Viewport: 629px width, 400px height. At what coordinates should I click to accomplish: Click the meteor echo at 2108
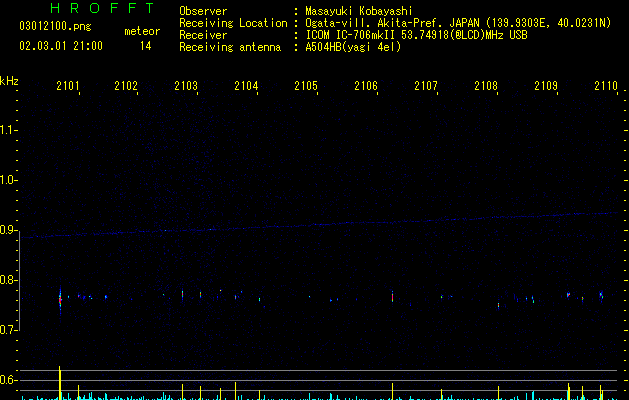click(499, 305)
